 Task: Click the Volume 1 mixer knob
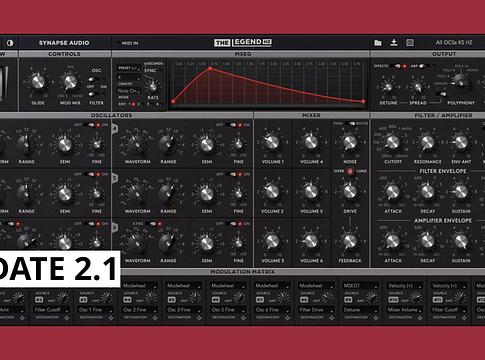272,142
